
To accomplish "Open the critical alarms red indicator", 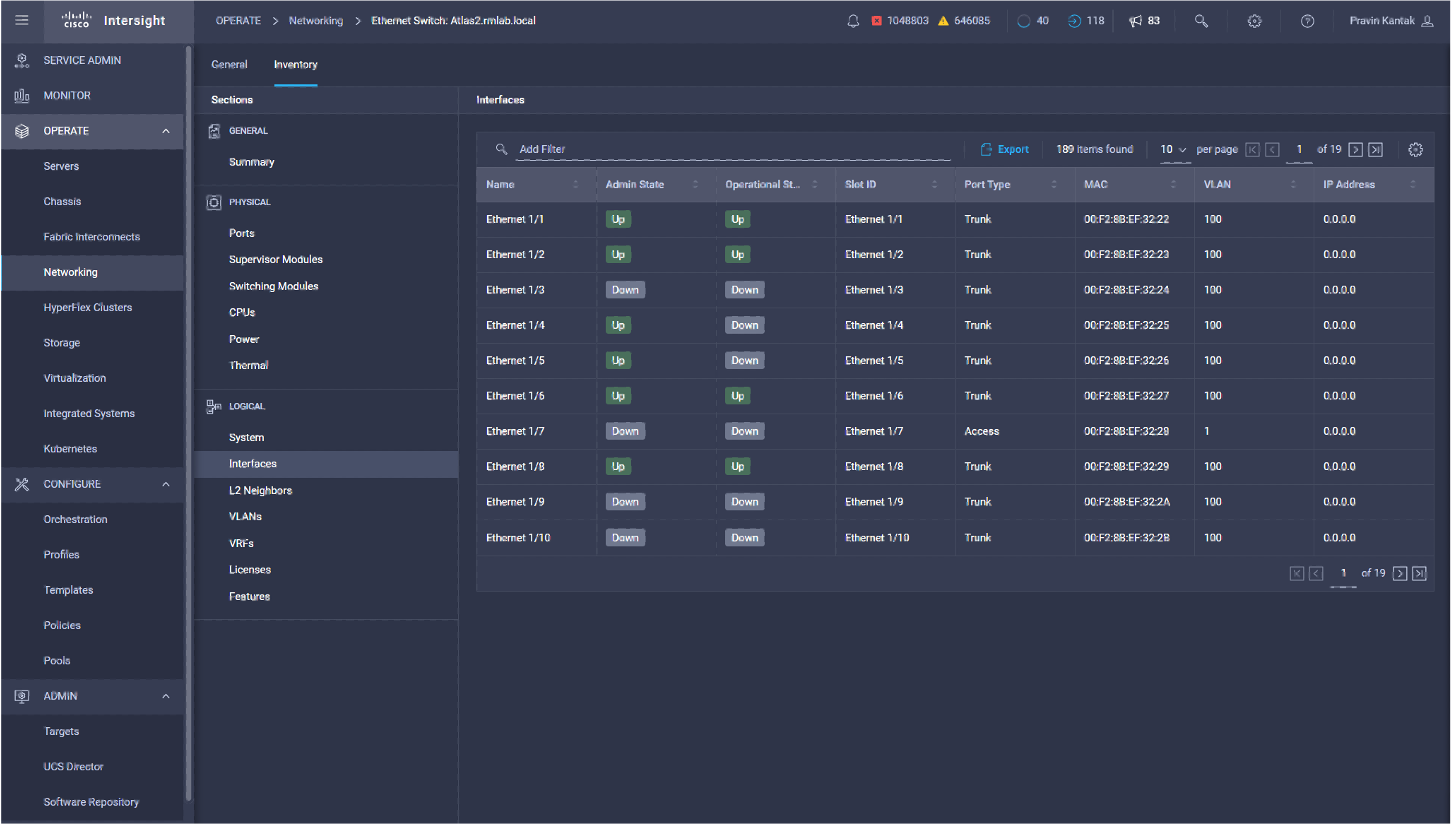I will tap(900, 21).
